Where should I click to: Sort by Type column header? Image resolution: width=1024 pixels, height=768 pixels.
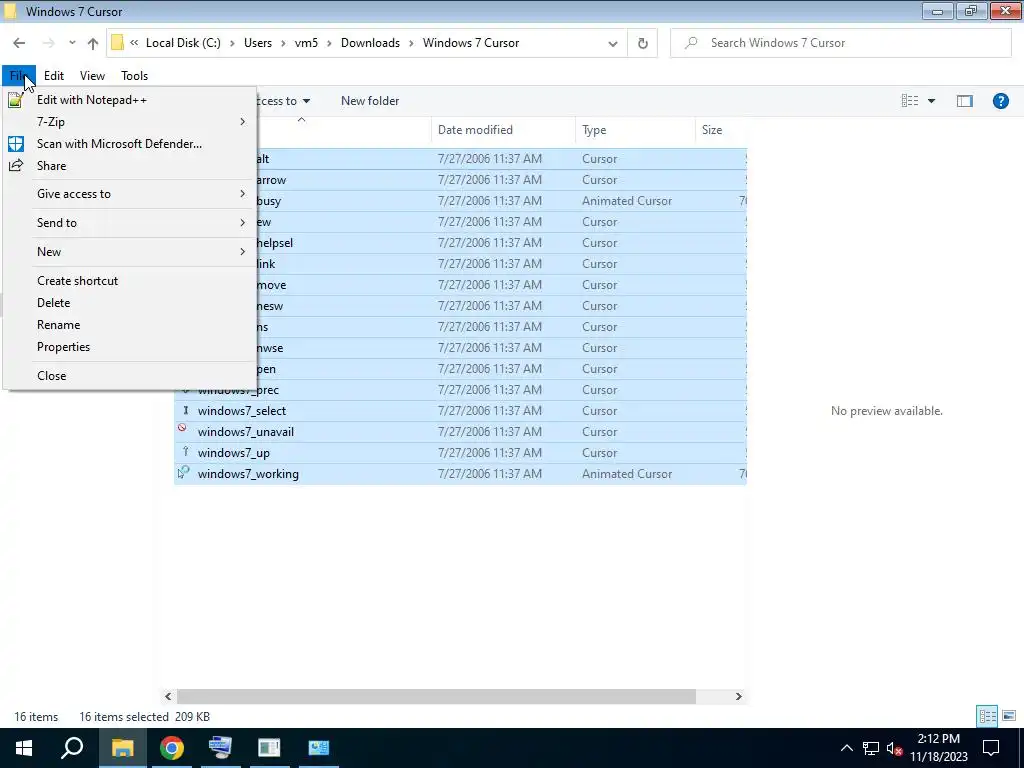point(635,130)
